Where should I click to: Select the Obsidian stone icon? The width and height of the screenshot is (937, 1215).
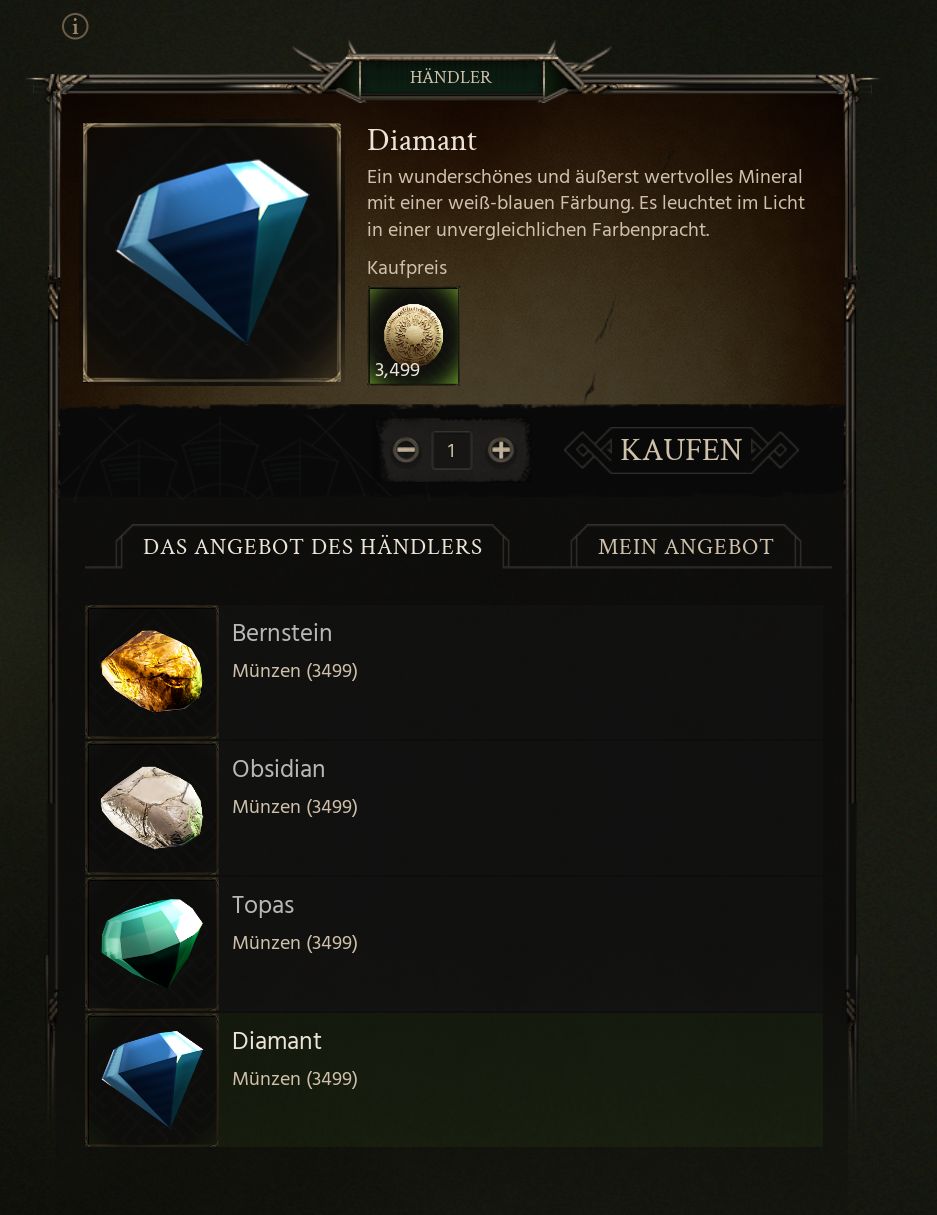pos(152,807)
